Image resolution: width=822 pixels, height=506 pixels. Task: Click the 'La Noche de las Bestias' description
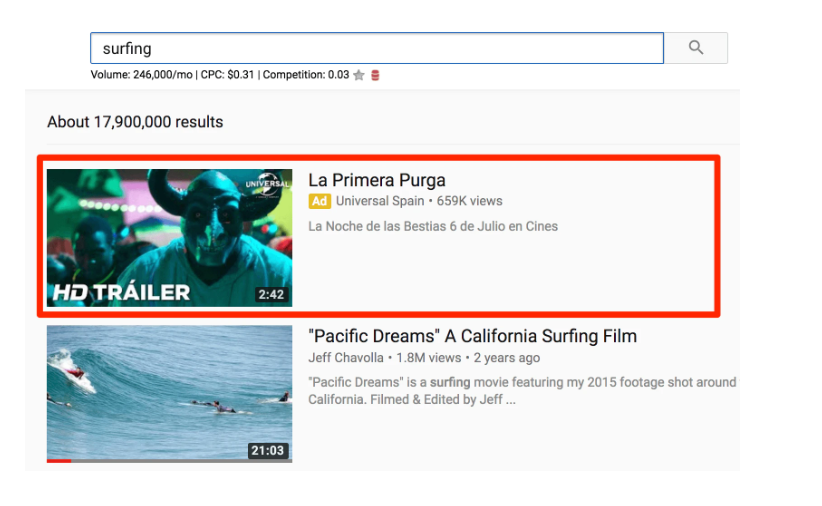point(433,226)
